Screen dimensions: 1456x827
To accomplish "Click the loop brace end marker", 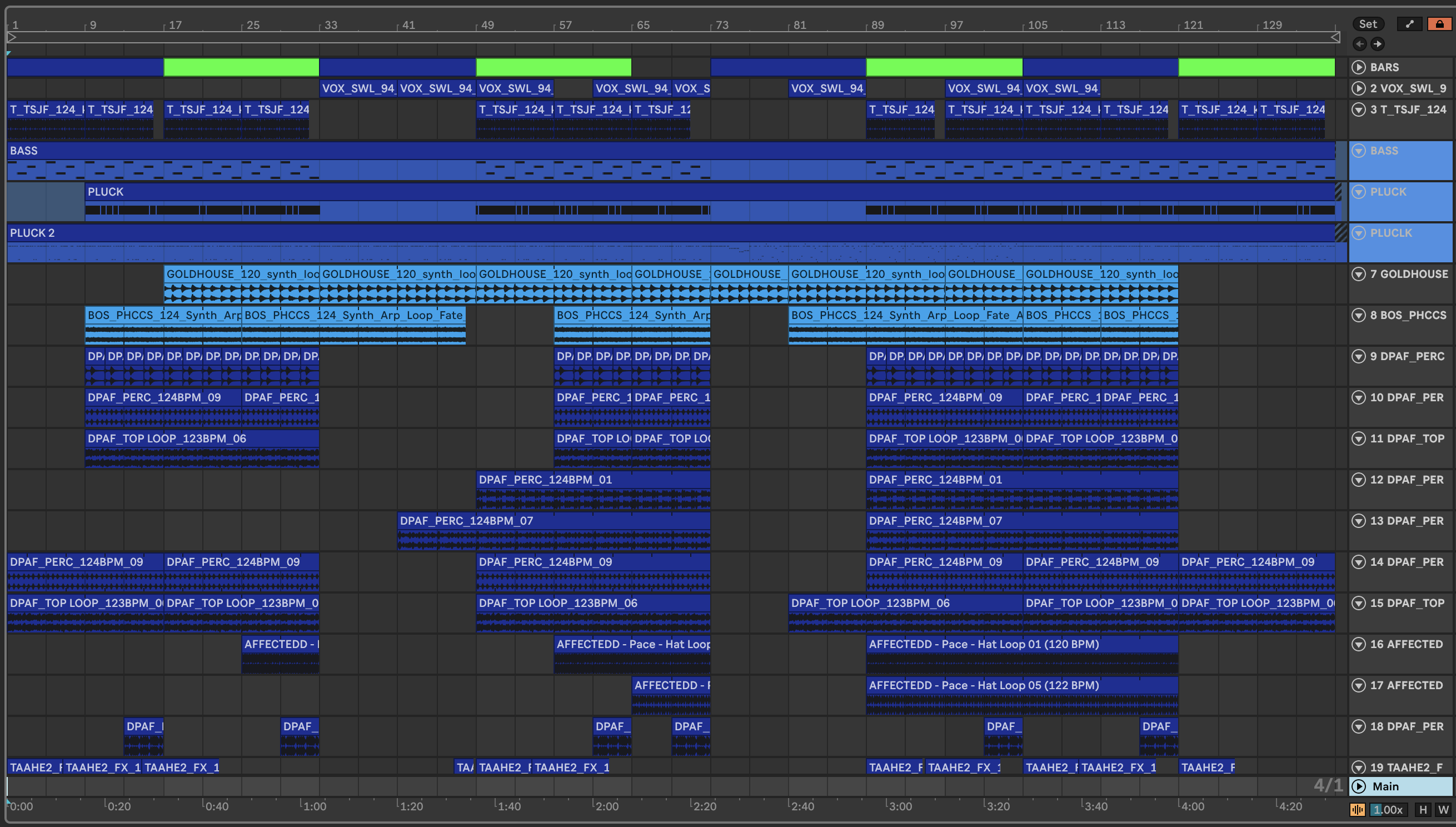I will coord(1335,37).
